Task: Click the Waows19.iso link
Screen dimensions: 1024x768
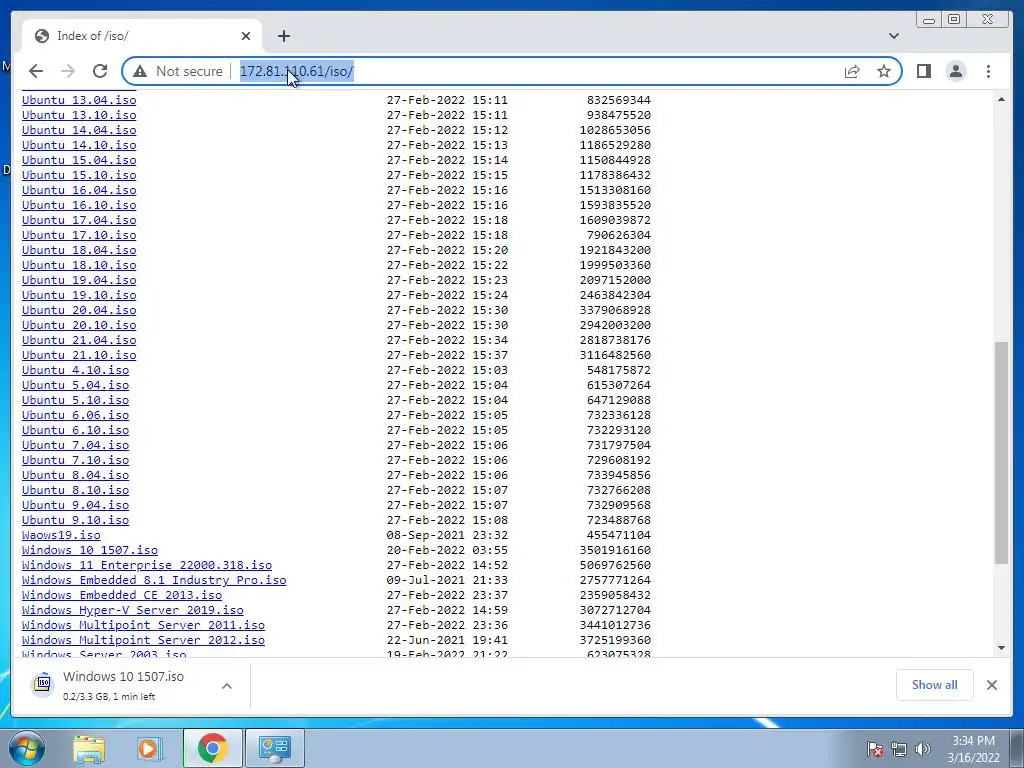Action: [x=61, y=536]
